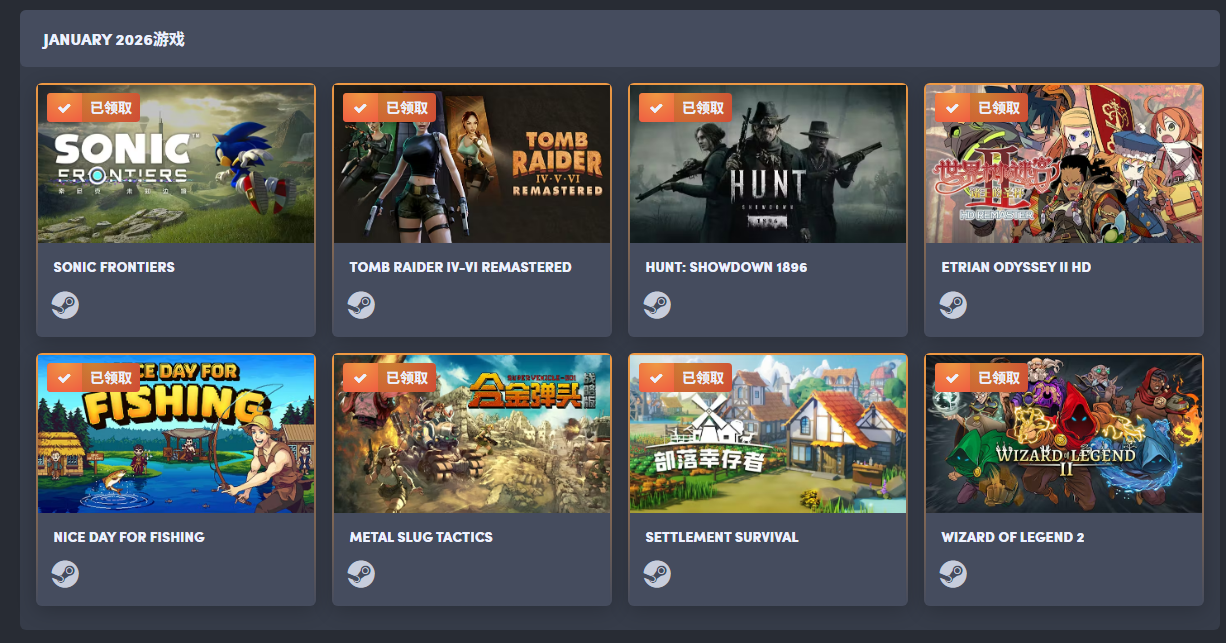Click the claimed checkmark badge on Sonic Frontiers
The height and width of the screenshot is (643, 1226).
93,108
